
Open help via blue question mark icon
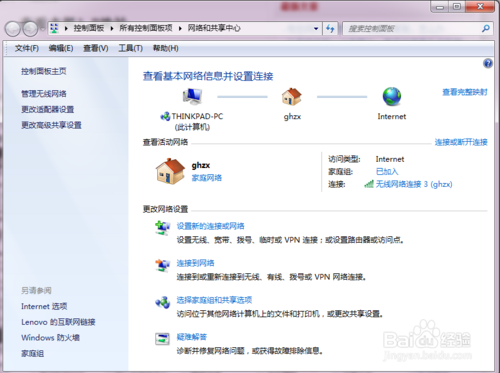click(488, 63)
